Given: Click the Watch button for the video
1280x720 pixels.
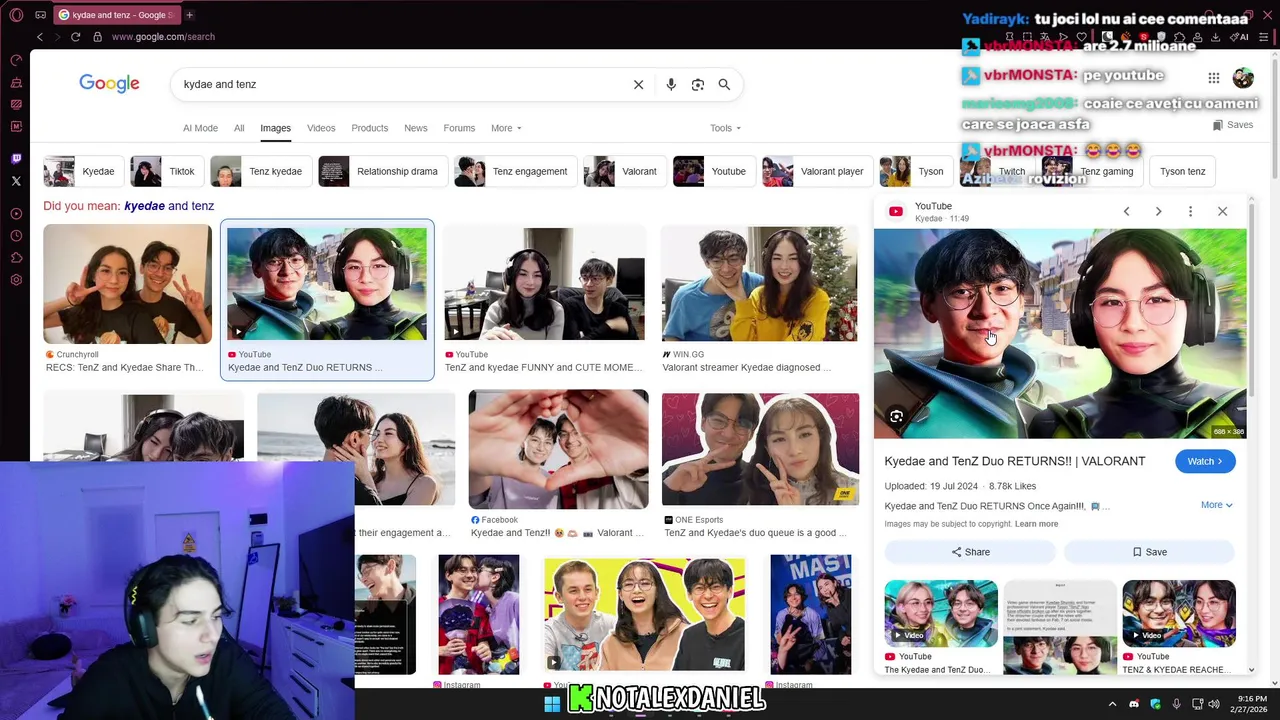Looking at the screenshot, I should click(1205, 461).
